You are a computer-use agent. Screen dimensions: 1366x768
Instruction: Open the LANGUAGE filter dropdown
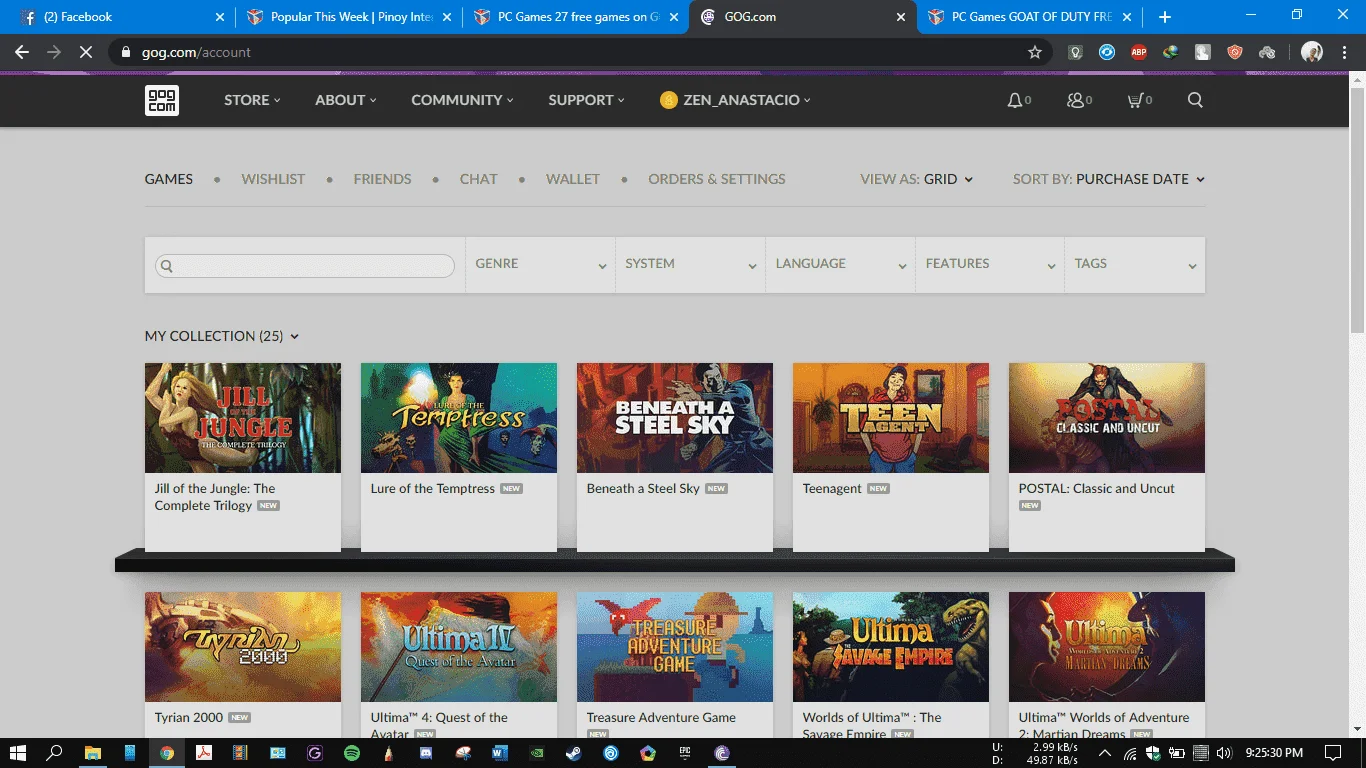(x=840, y=264)
